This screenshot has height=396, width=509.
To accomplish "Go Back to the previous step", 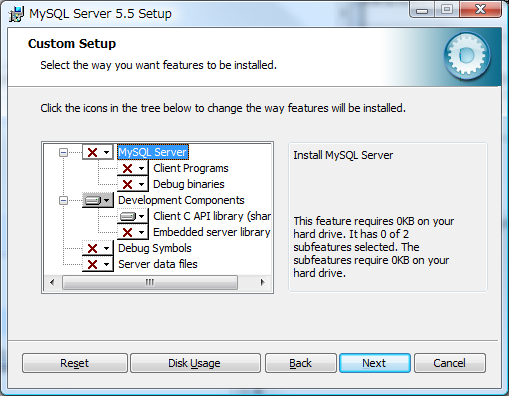I will tap(301, 363).
